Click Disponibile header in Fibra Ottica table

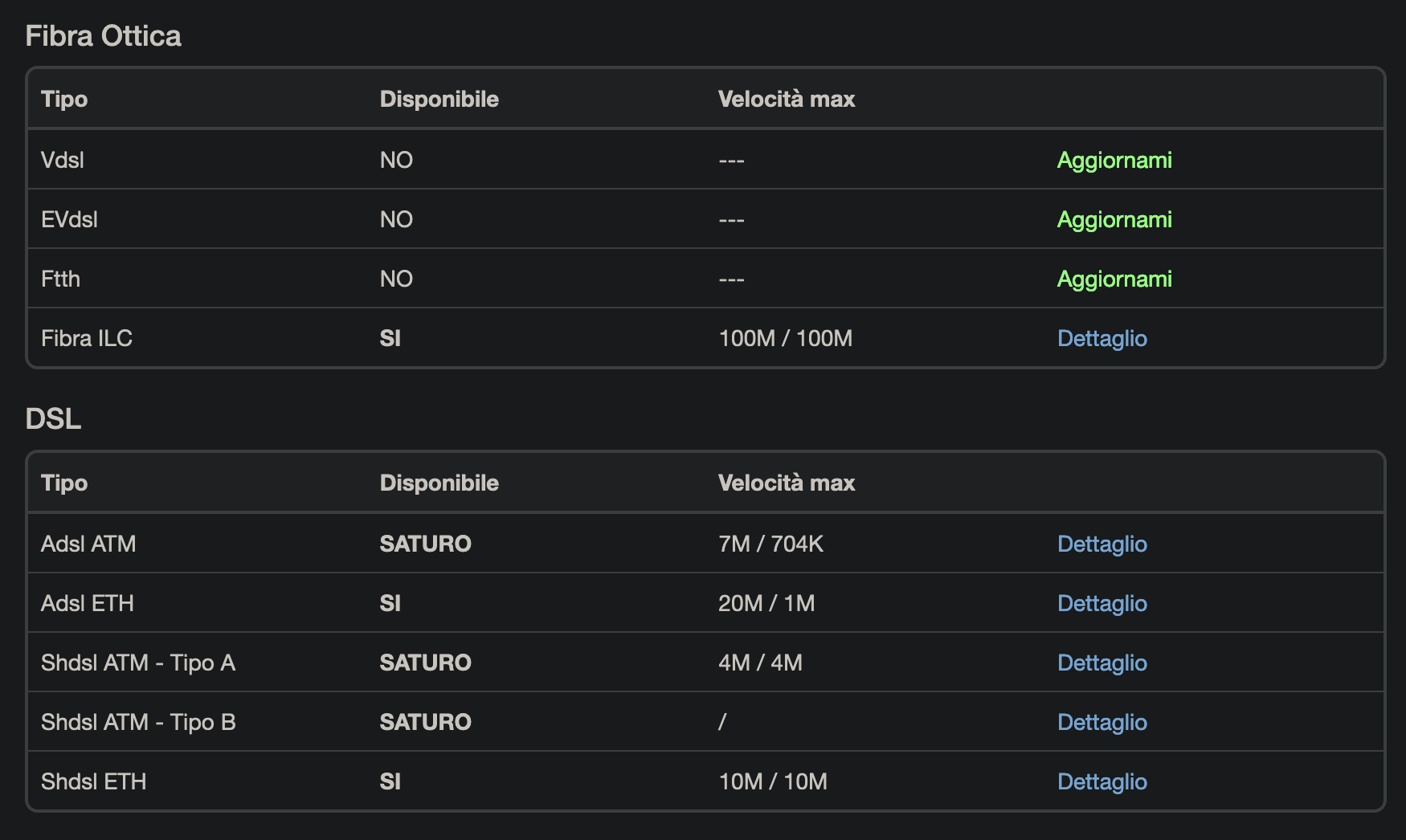click(x=439, y=99)
